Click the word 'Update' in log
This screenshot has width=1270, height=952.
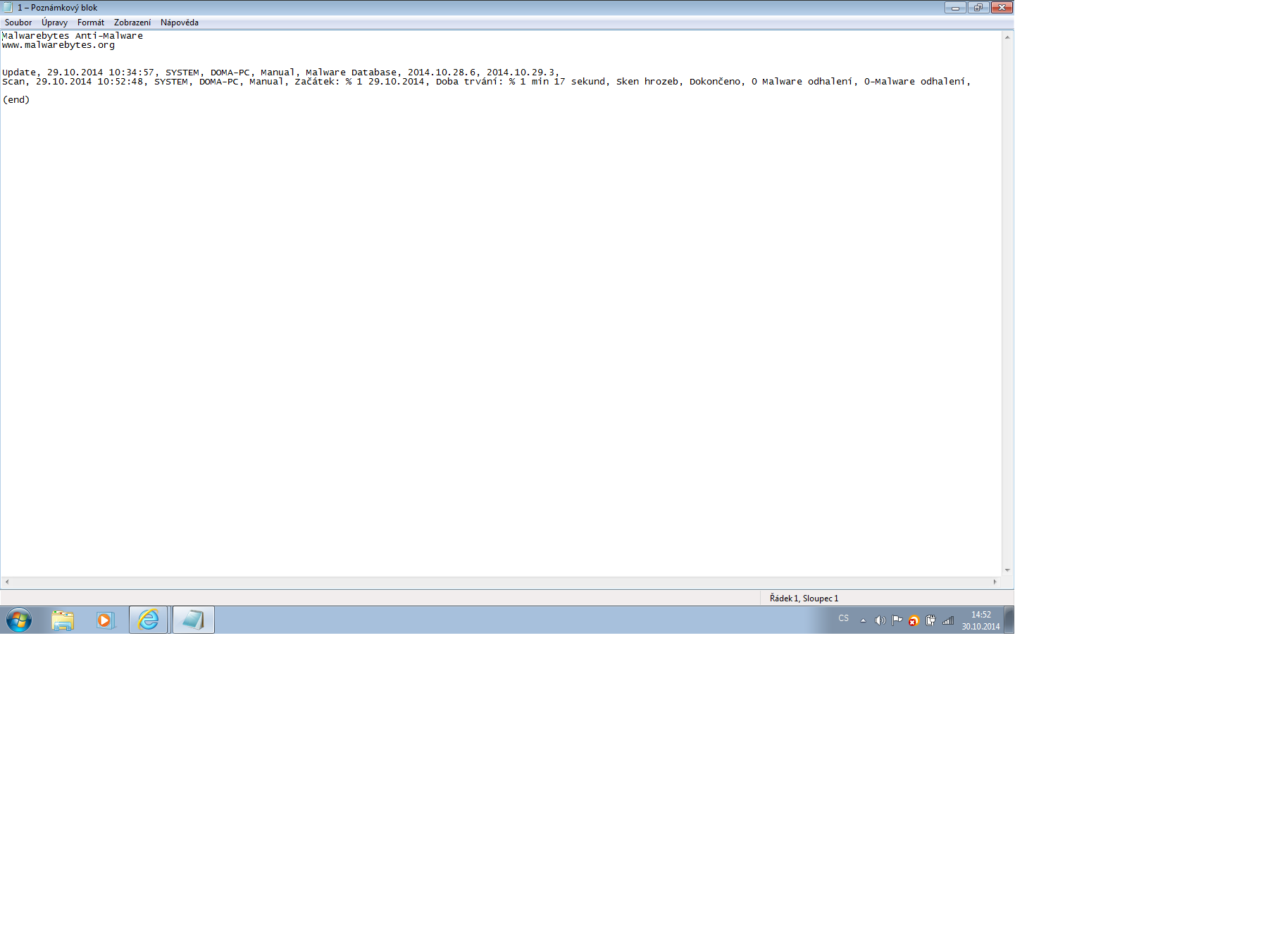(19, 73)
